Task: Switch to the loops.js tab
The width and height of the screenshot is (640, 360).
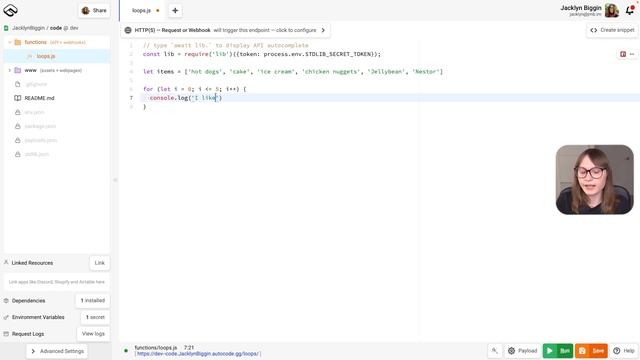Action: (x=142, y=11)
